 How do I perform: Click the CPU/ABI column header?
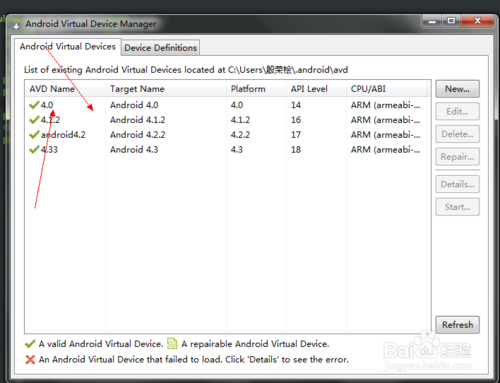[x=387, y=89]
